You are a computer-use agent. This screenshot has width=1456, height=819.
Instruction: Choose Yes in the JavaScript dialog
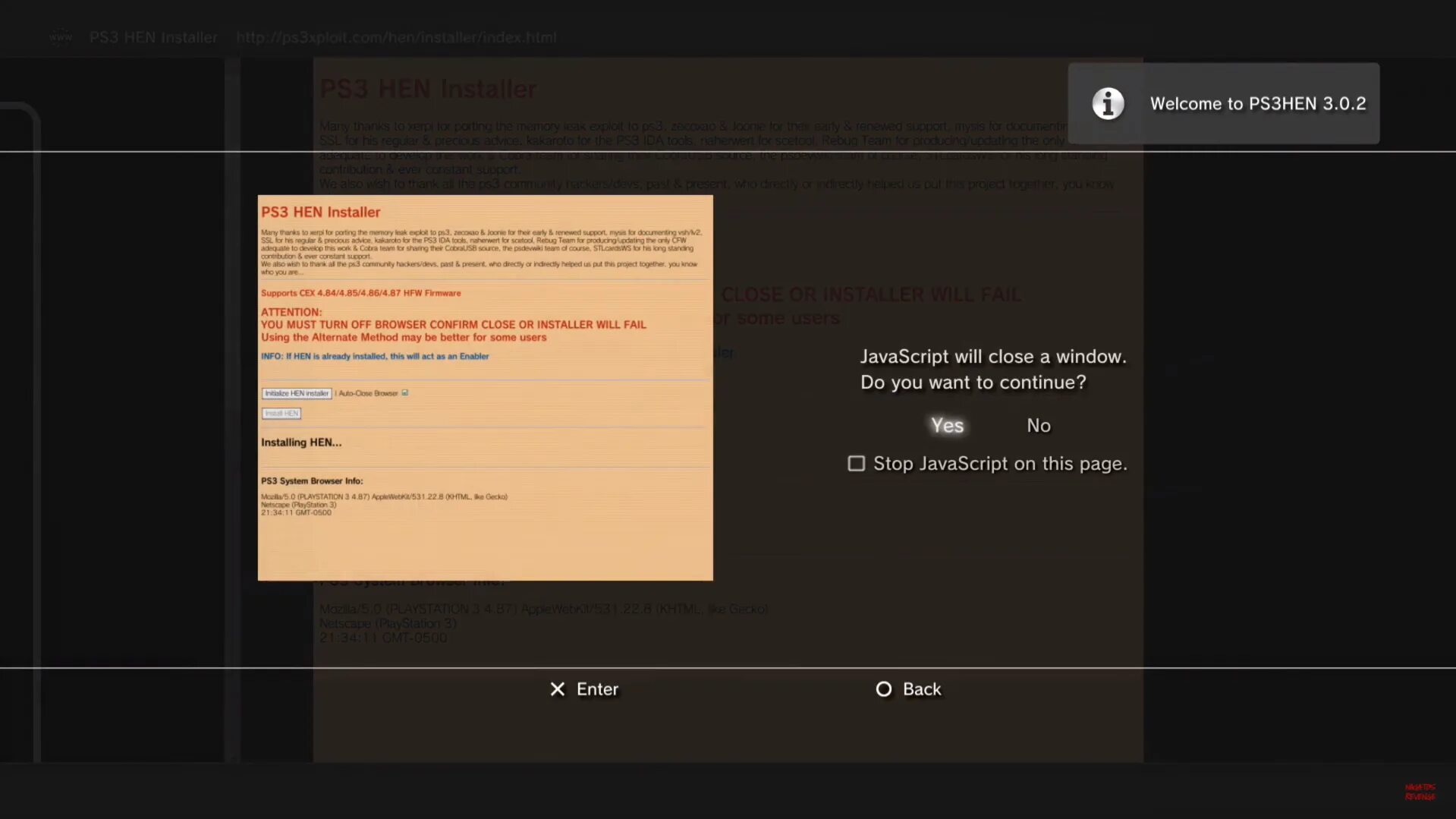coord(947,425)
